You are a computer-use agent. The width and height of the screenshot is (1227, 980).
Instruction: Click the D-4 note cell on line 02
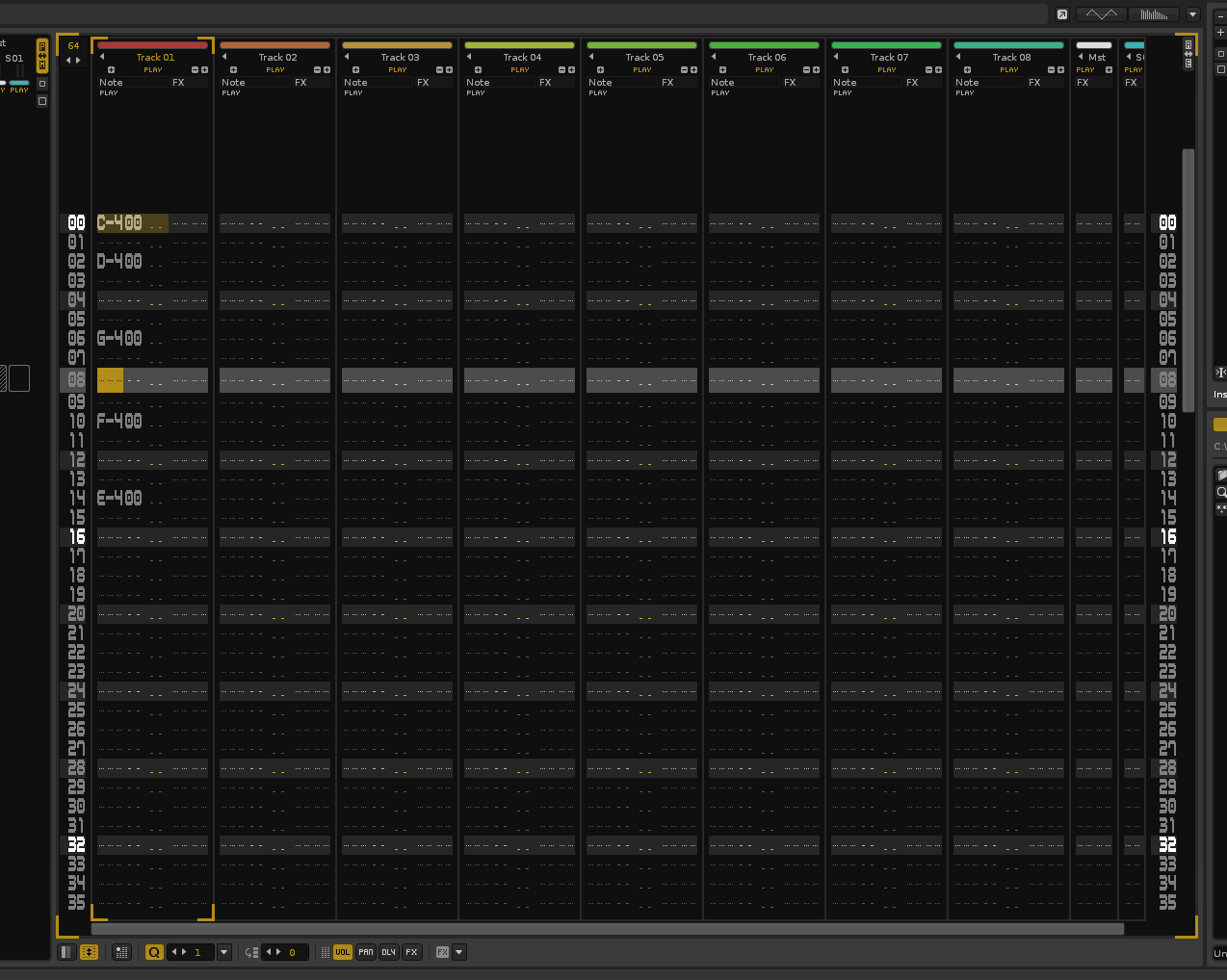(x=119, y=261)
